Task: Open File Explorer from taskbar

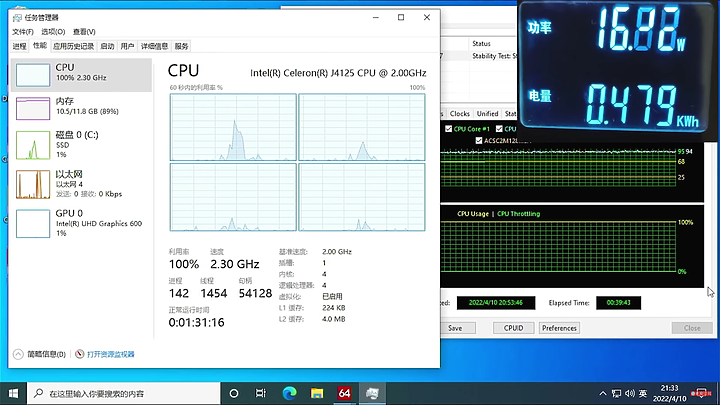Action: tap(317, 394)
